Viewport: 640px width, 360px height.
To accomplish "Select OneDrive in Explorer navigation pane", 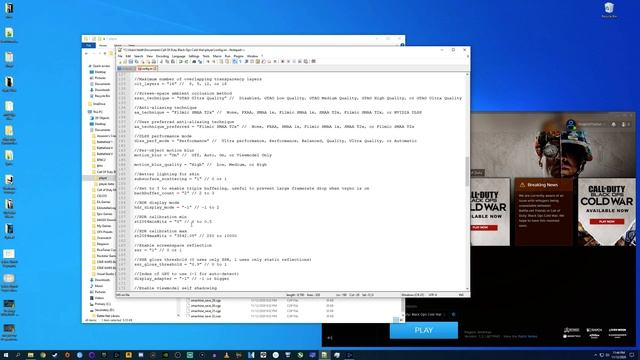I will (x=99, y=104).
